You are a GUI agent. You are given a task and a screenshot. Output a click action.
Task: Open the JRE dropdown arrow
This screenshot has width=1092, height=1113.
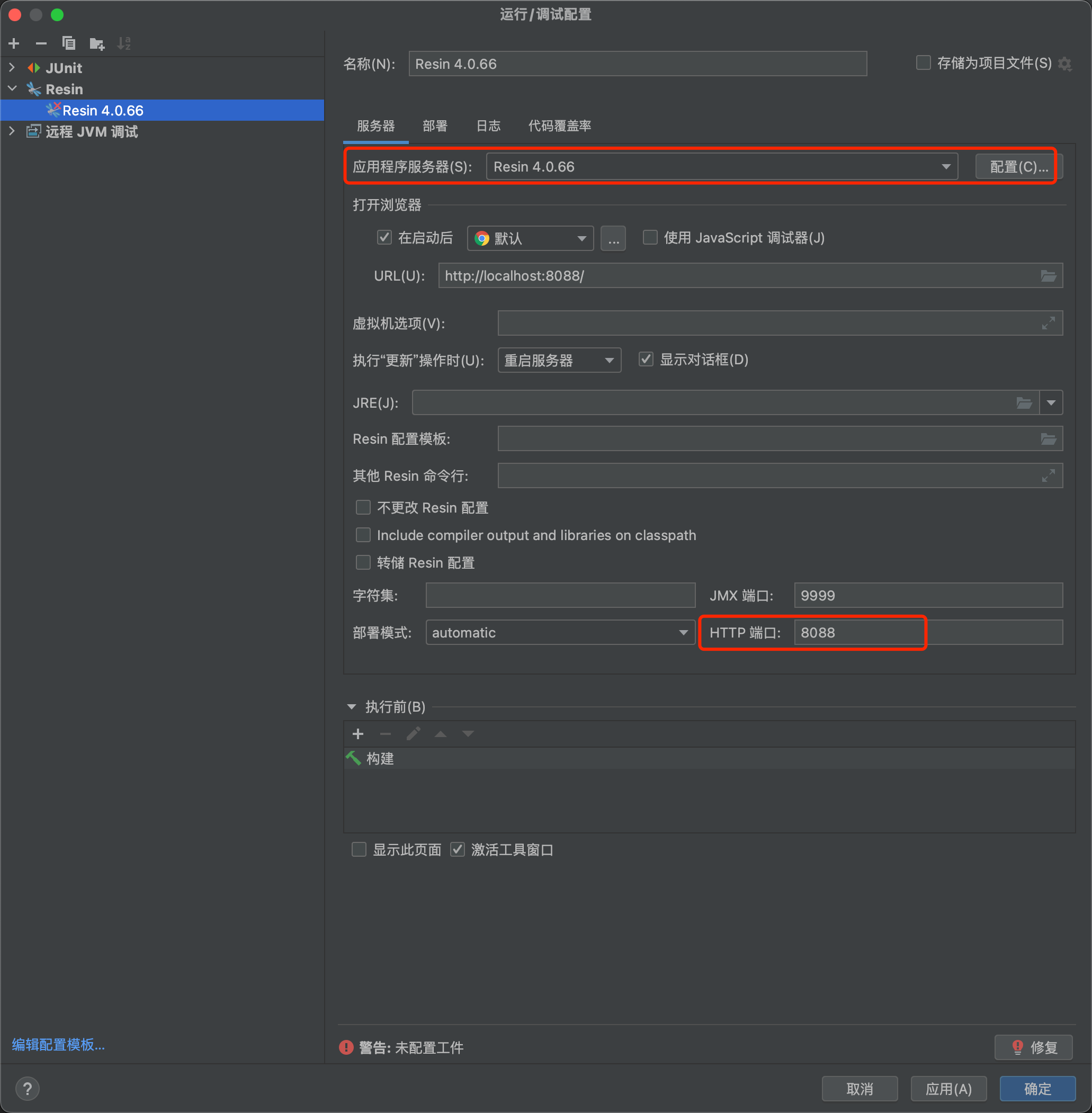point(1051,402)
